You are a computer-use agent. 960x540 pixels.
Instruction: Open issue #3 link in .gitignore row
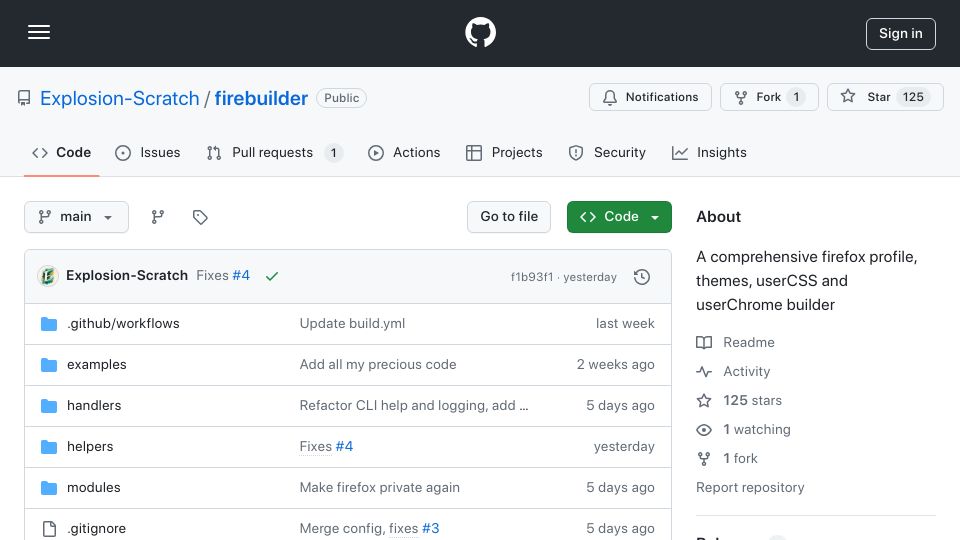coord(430,528)
